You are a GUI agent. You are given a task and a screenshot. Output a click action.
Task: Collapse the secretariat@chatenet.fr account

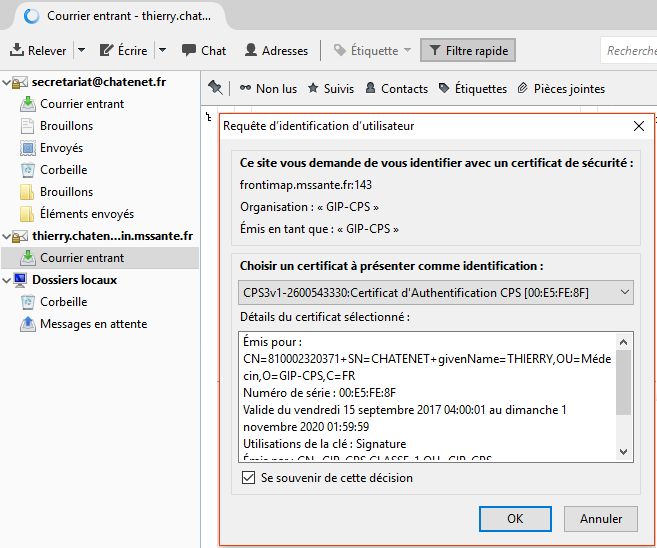point(6,82)
